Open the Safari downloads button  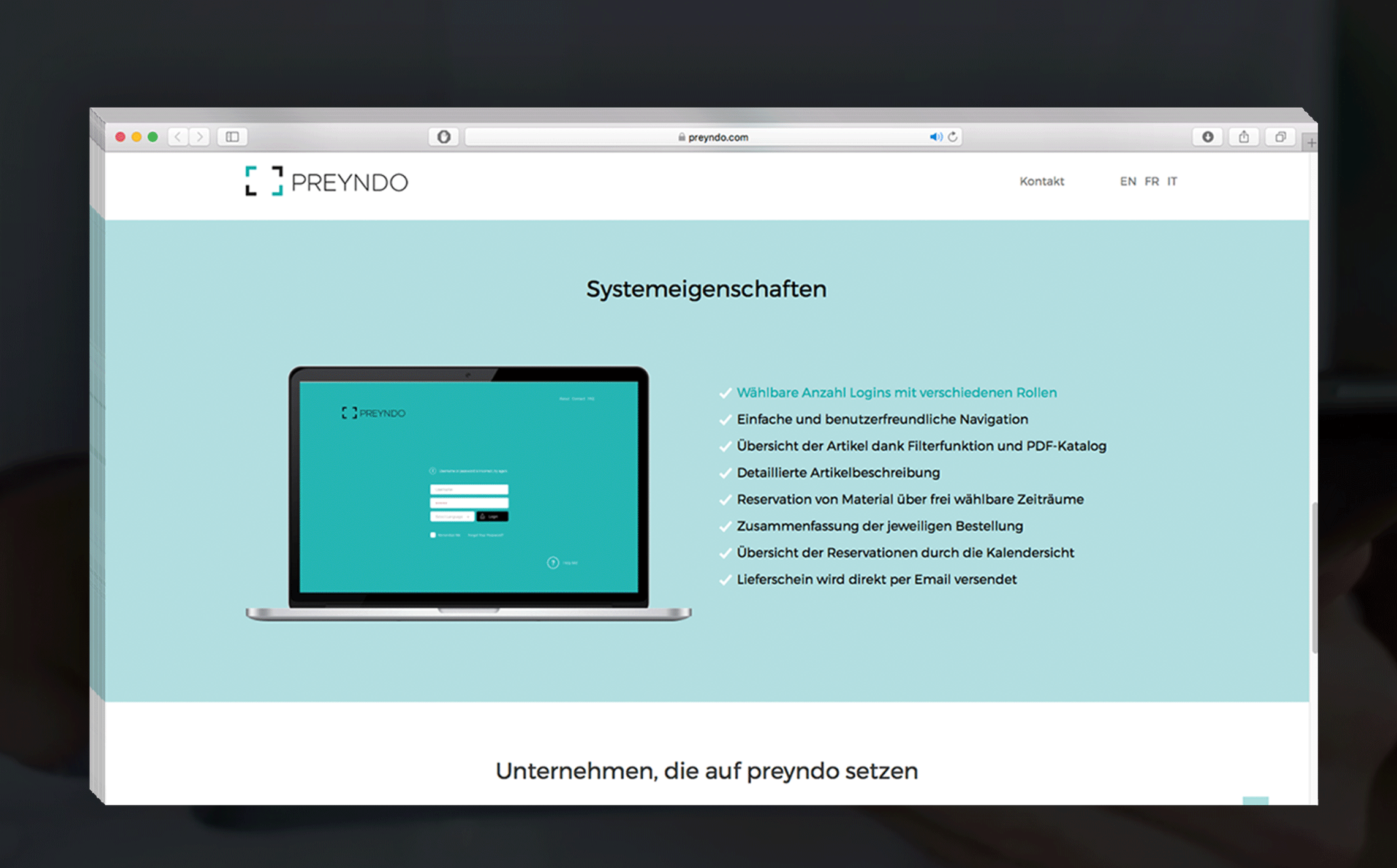tap(1208, 137)
